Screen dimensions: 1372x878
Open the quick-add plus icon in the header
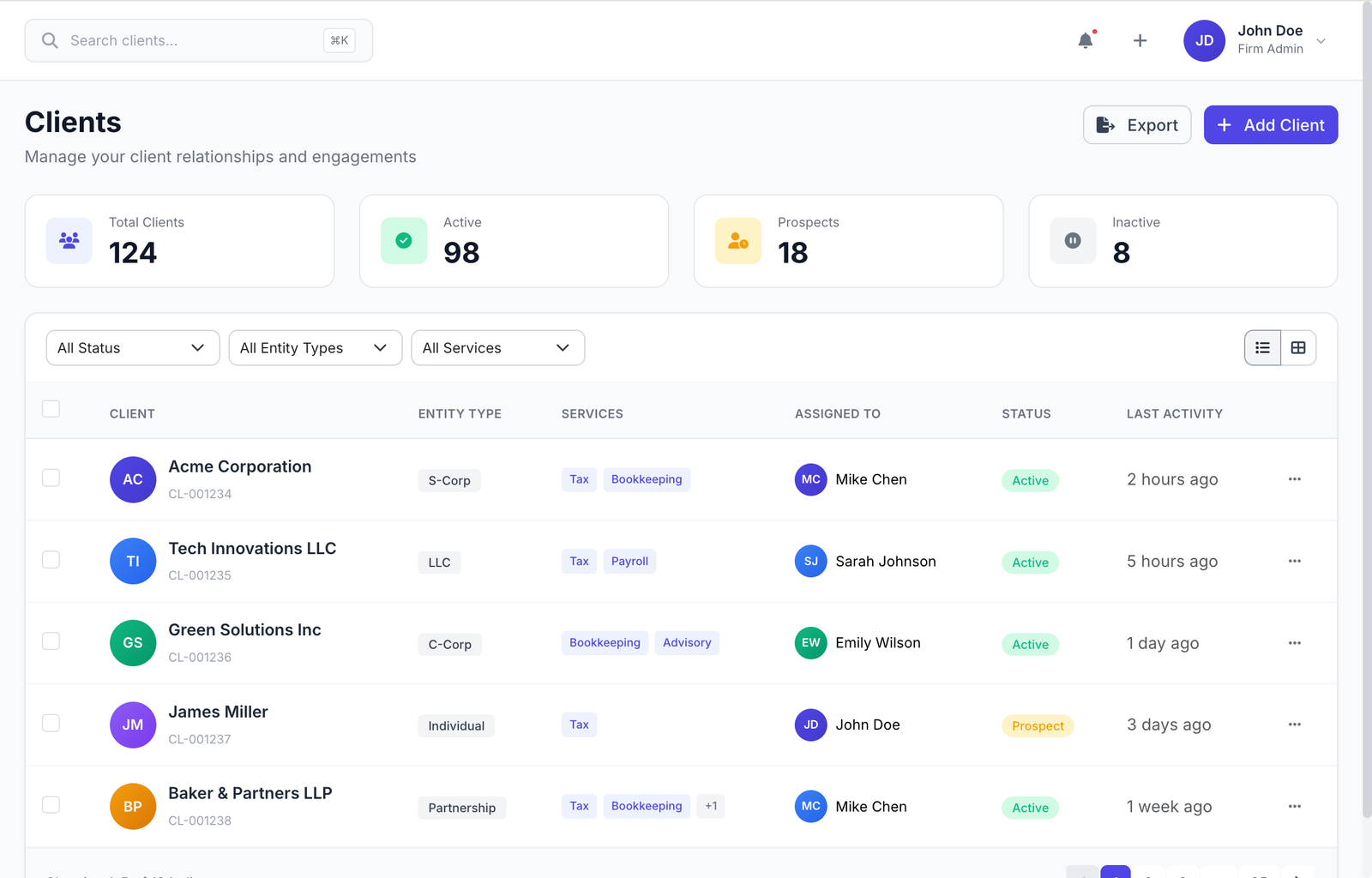coord(1140,40)
